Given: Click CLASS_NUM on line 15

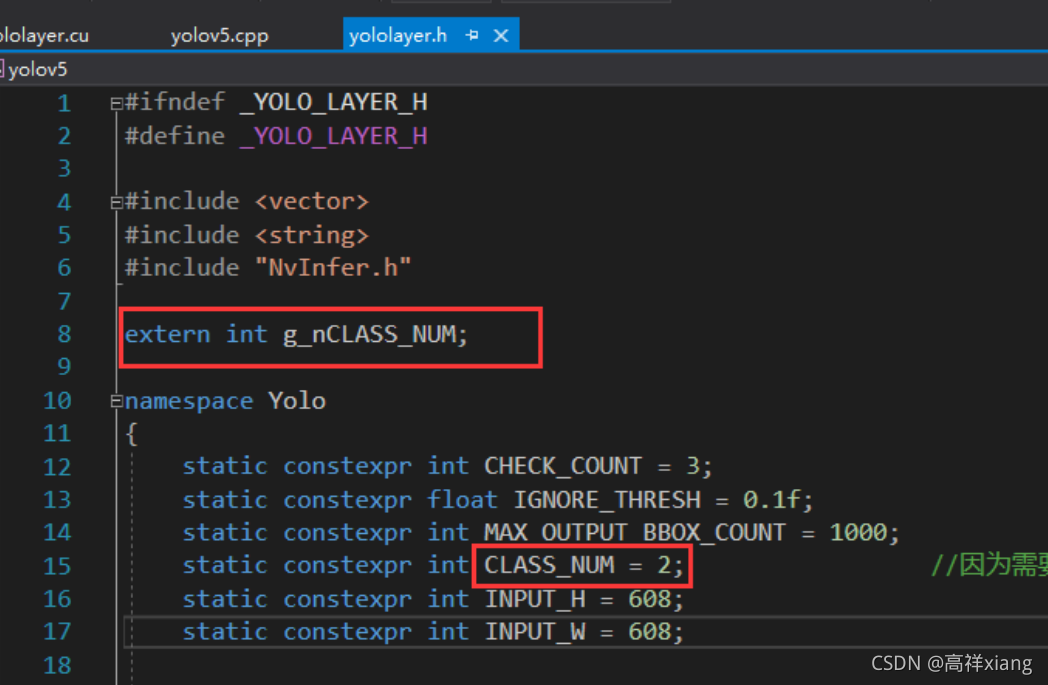Looking at the screenshot, I should click(x=549, y=565).
